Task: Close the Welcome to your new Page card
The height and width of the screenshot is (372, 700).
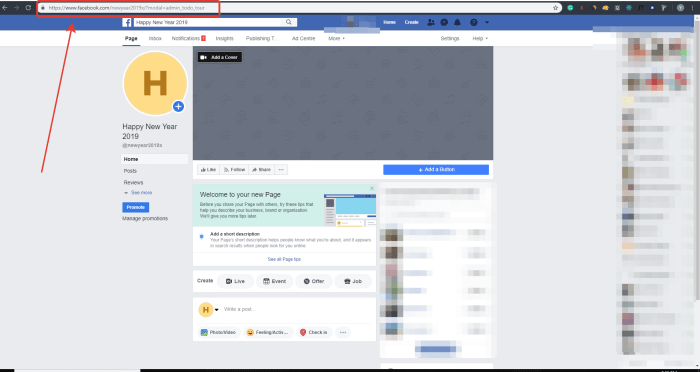Action: tap(372, 188)
